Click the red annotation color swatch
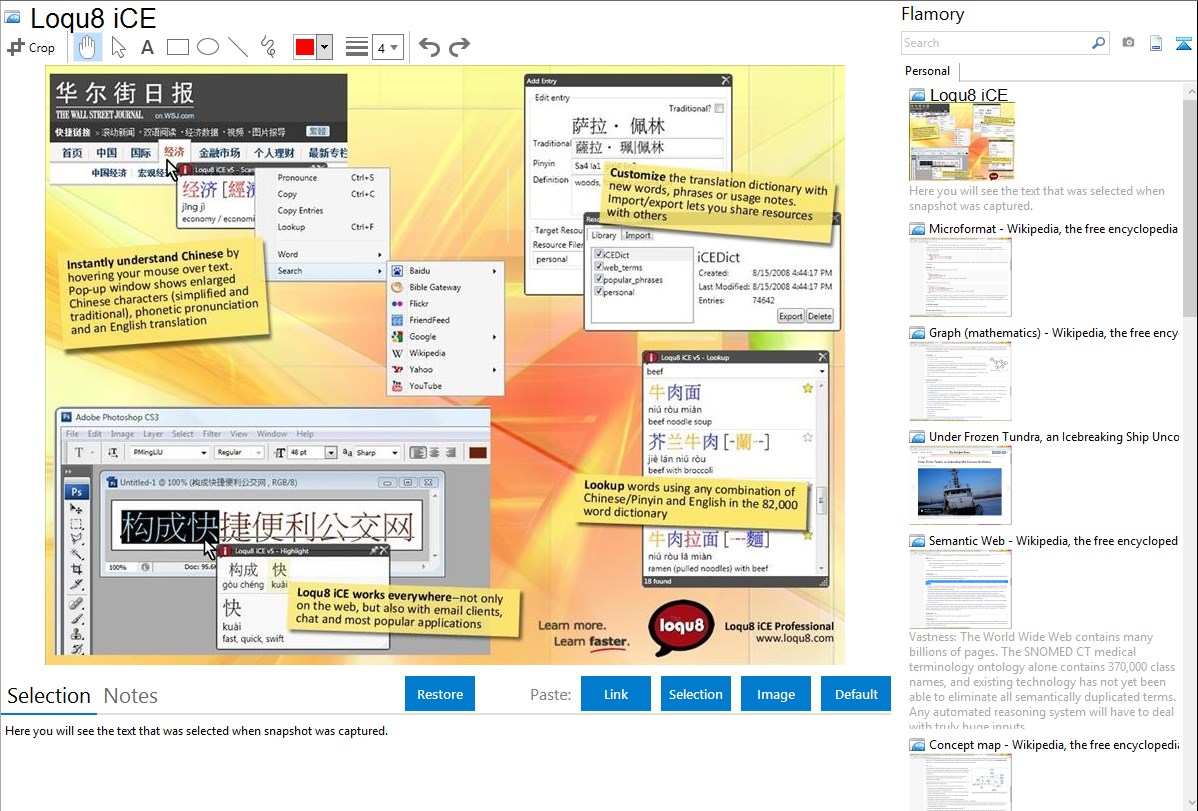 [305, 47]
